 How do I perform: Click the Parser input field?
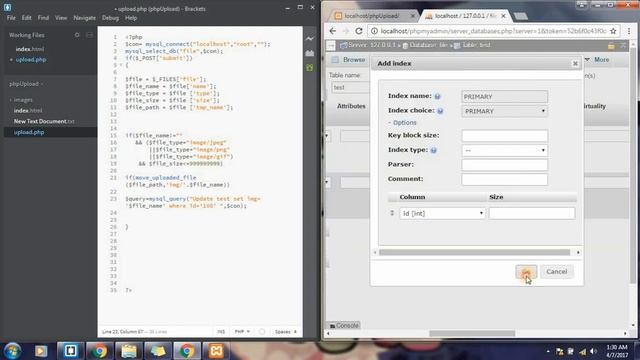pos(504,165)
